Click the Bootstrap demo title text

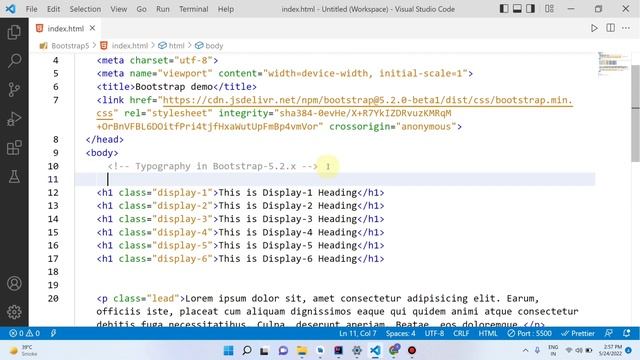[x=174, y=87]
